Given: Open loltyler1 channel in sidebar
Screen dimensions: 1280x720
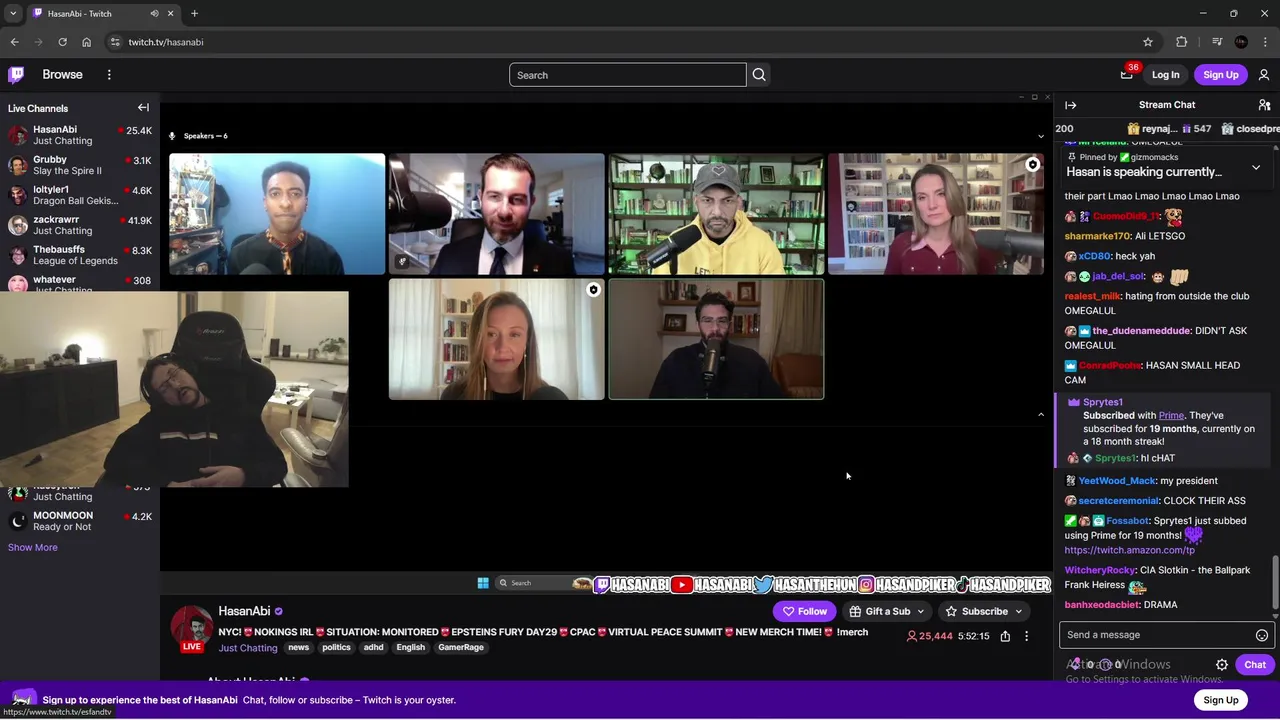Looking at the screenshot, I should [x=80, y=195].
